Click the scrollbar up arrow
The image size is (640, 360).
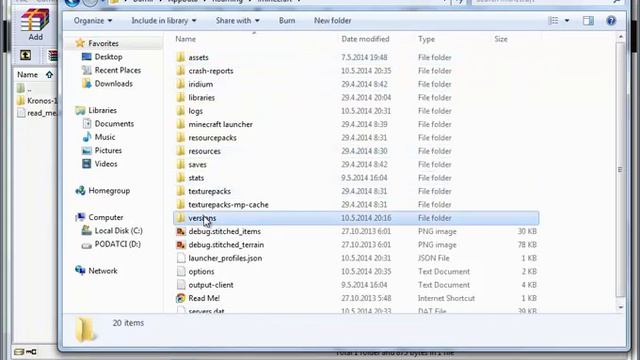point(620,37)
